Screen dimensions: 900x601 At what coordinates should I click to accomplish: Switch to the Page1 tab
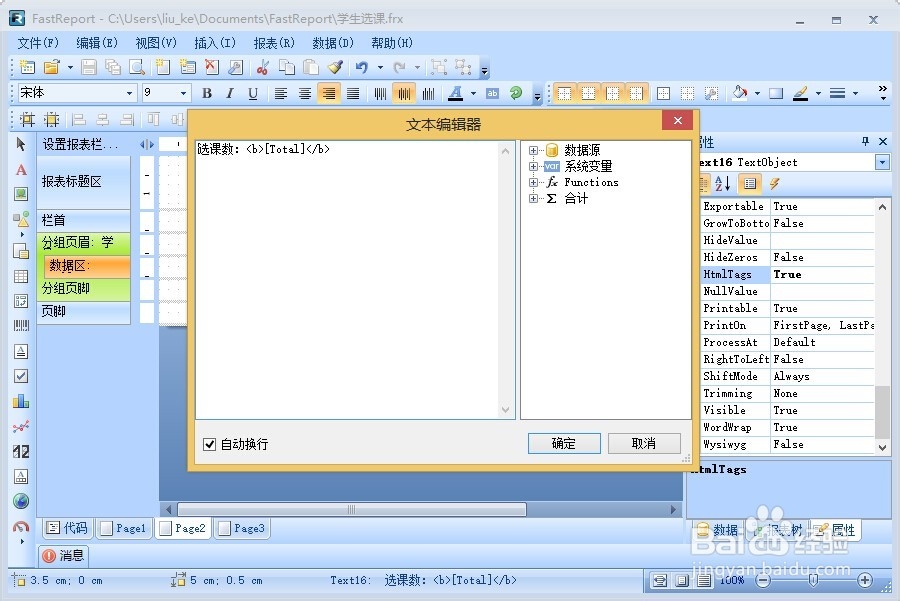123,528
